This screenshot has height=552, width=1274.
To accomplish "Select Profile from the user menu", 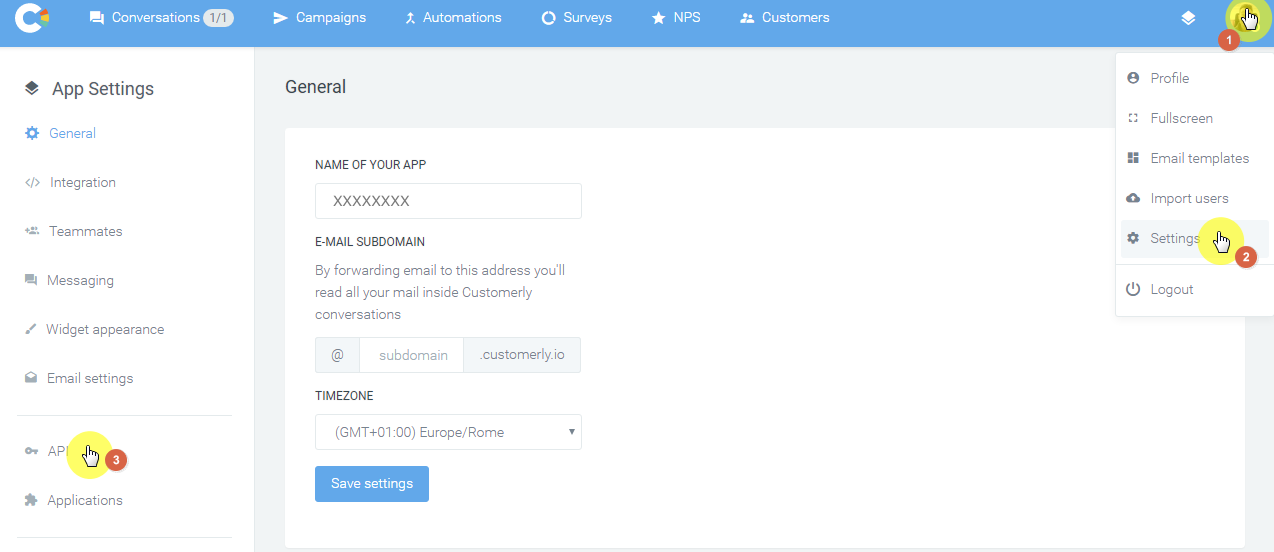I will 1194,78.
